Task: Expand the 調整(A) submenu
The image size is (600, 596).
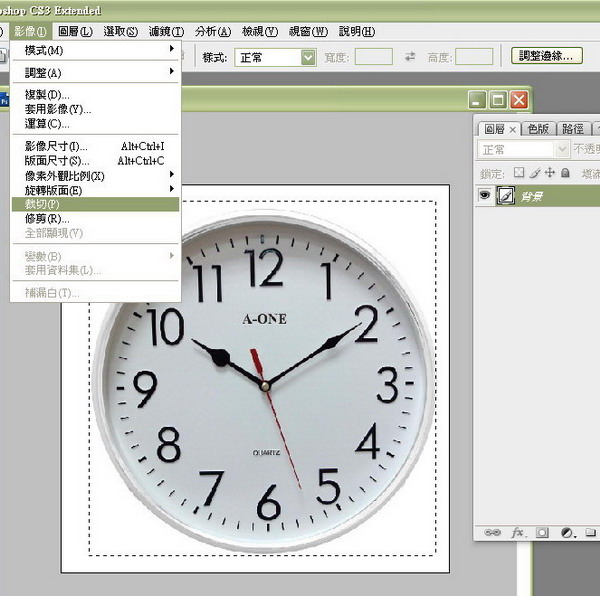Action: coord(95,72)
